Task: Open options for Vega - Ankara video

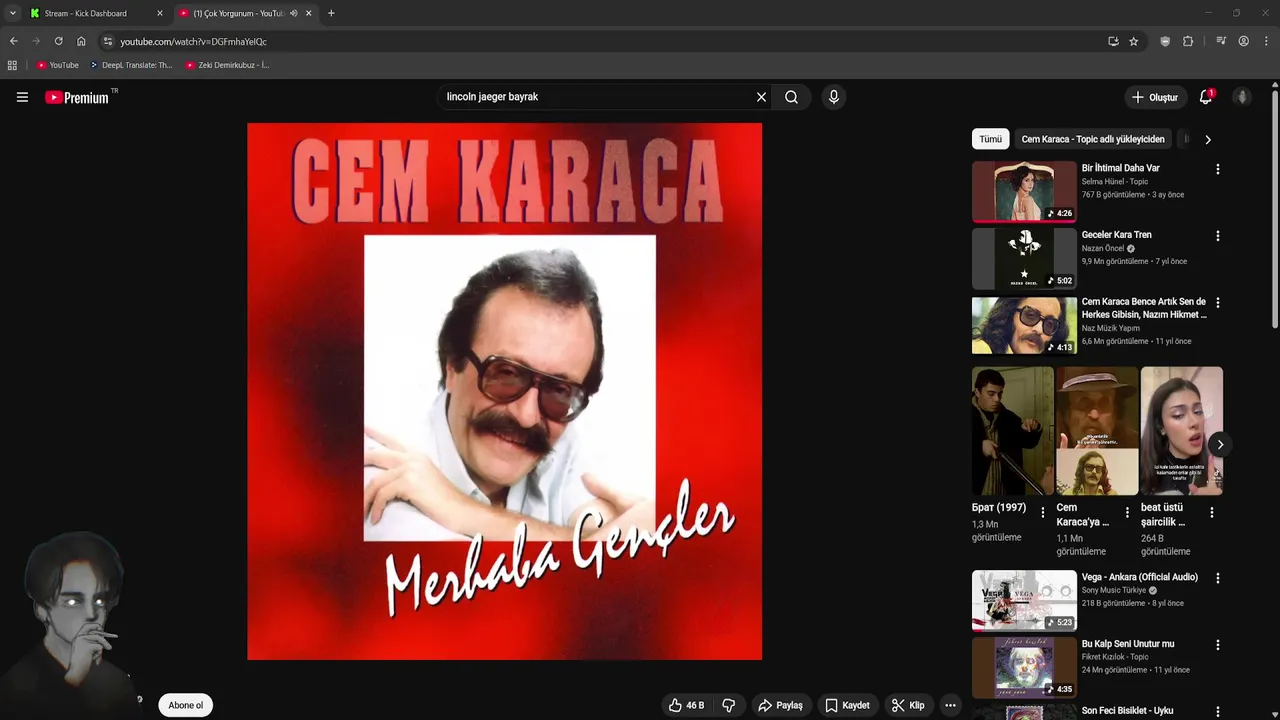Action: [1217, 578]
